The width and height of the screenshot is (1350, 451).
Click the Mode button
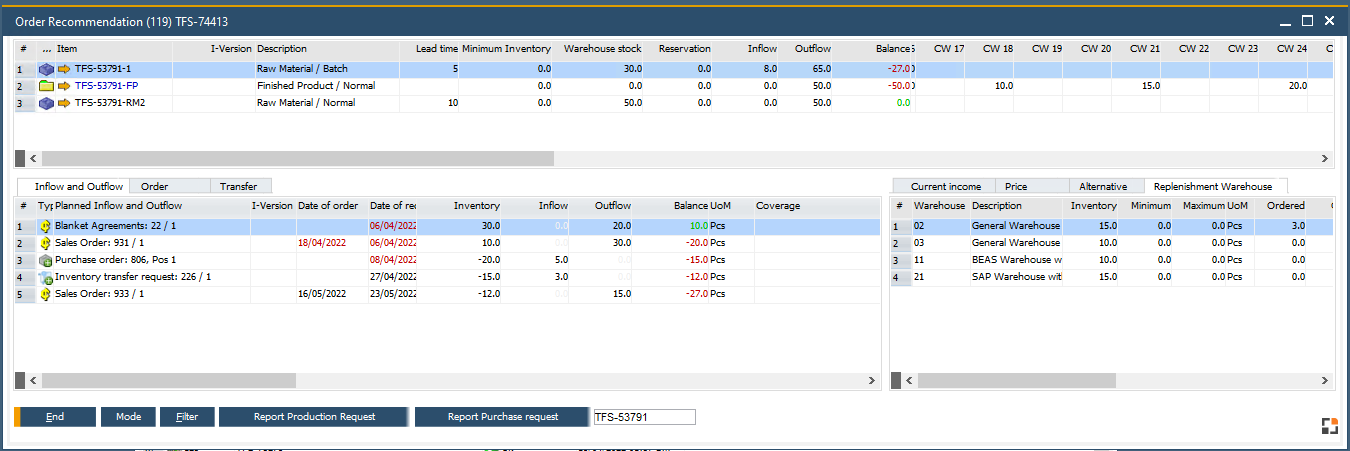coord(127,417)
